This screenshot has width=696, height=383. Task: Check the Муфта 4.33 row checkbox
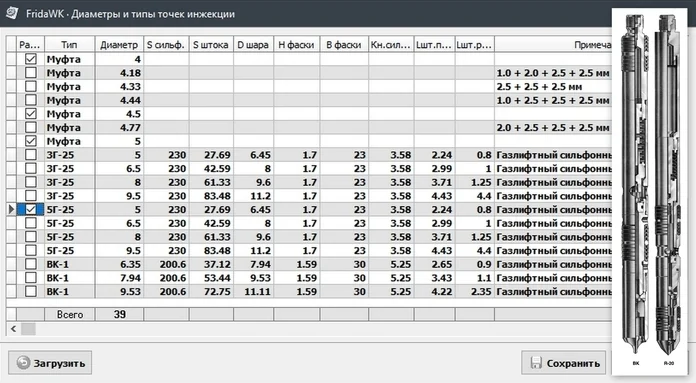pos(31,86)
